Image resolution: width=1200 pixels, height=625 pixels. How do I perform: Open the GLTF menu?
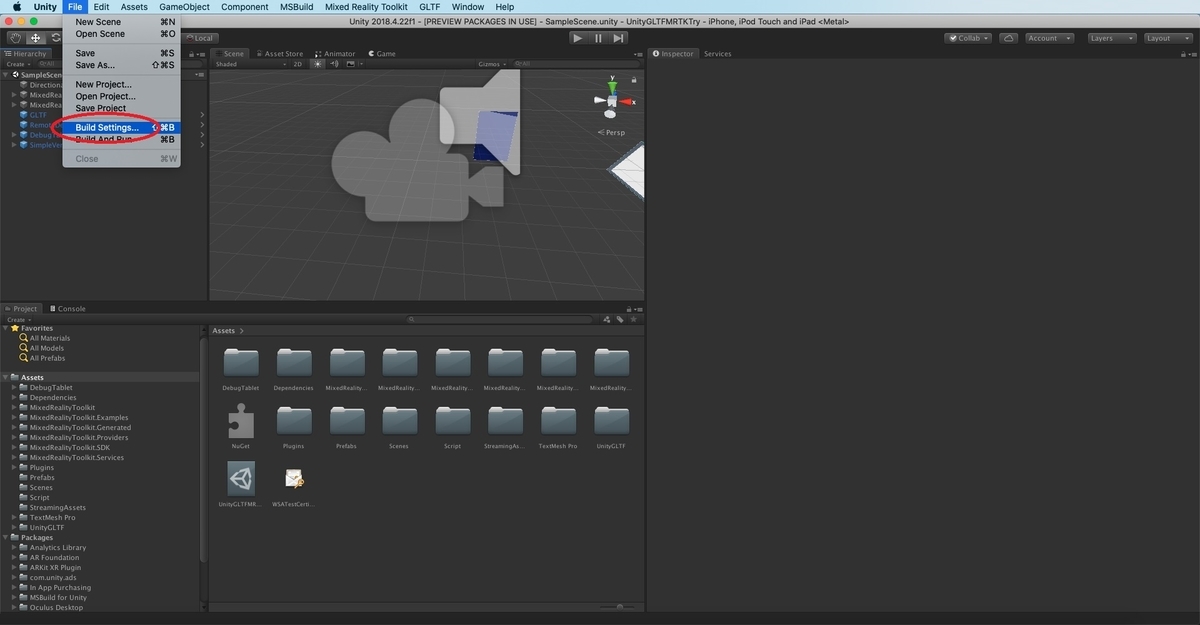point(429,7)
